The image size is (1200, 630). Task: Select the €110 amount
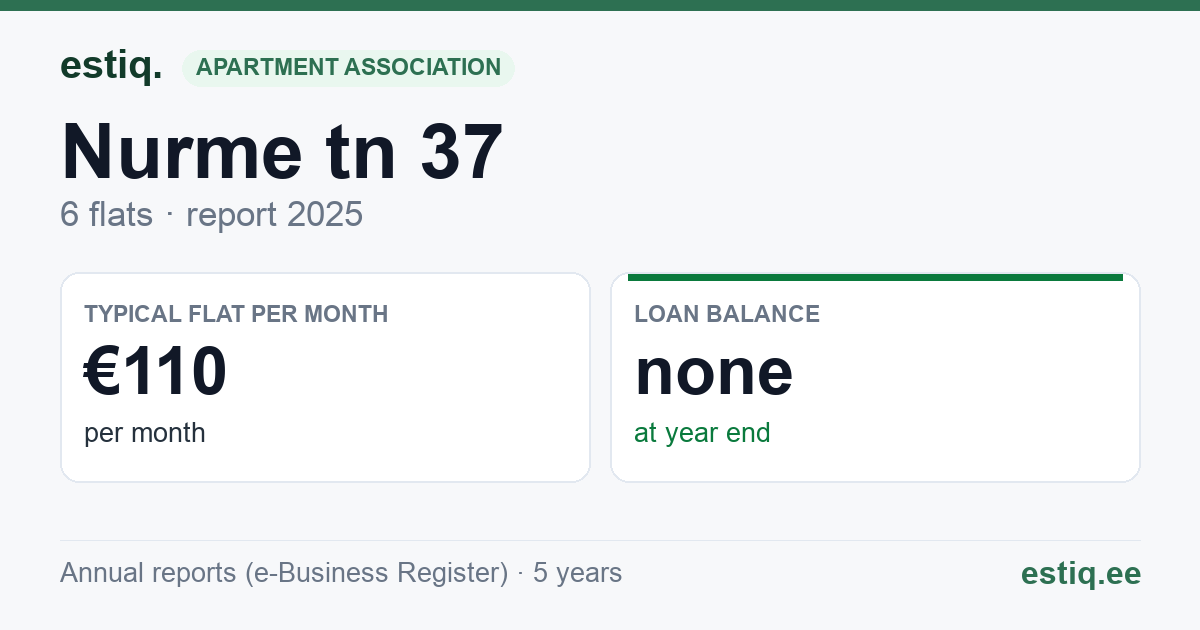click(x=155, y=372)
